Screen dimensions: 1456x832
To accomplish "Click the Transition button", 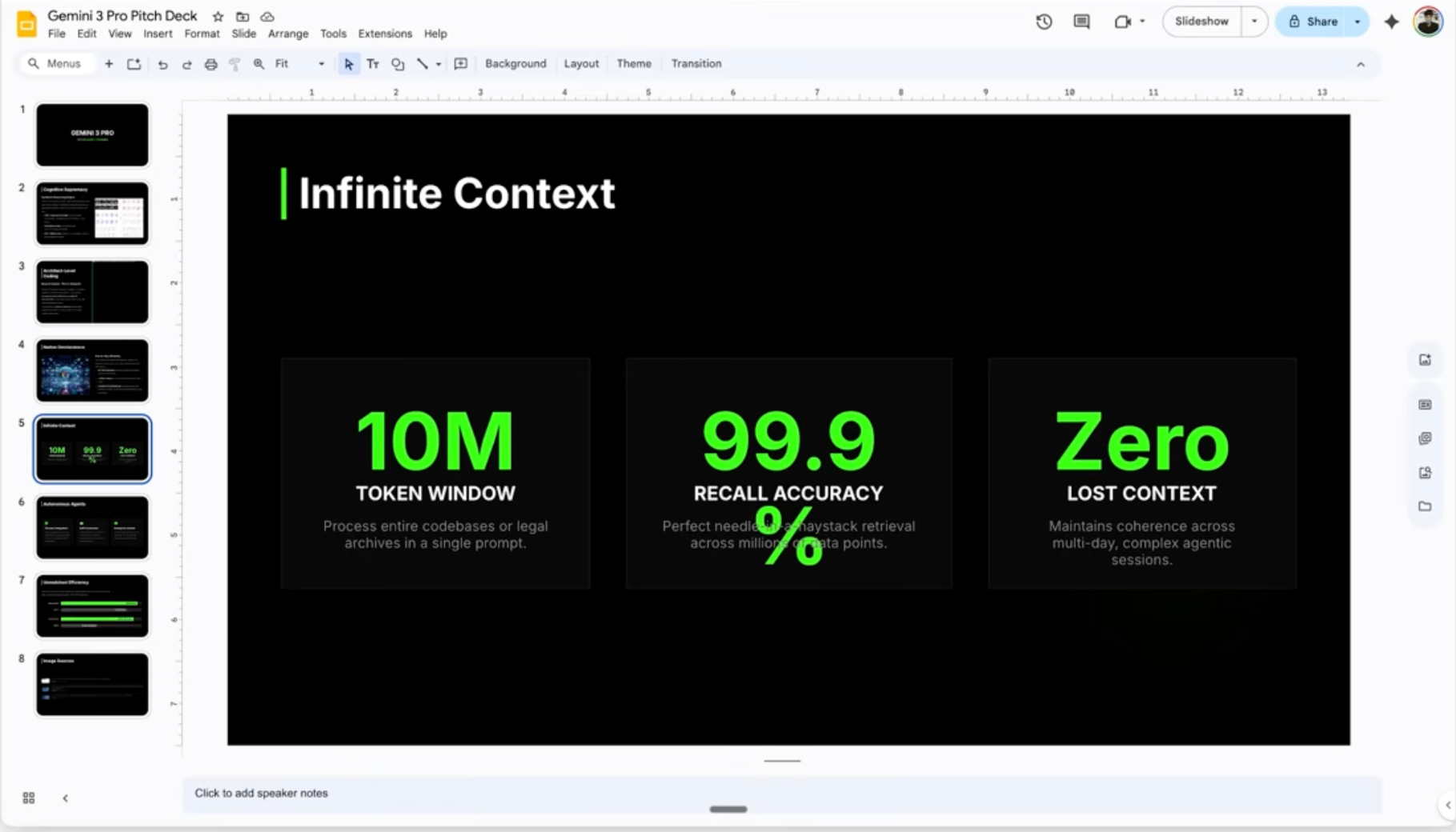I will click(696, 64).
